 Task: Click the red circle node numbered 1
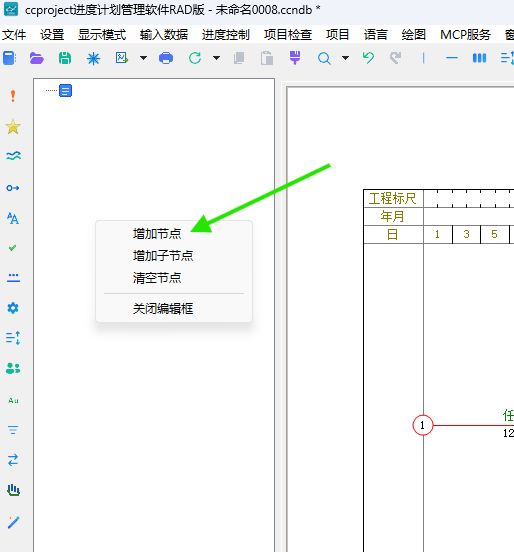422,425
